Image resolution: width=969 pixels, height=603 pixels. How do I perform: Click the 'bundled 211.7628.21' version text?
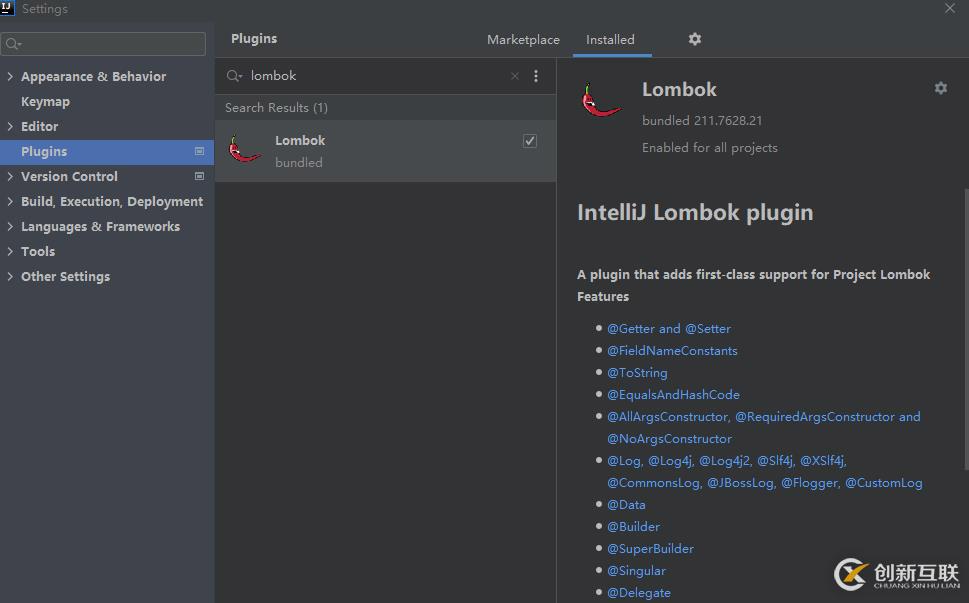point(702,120)
